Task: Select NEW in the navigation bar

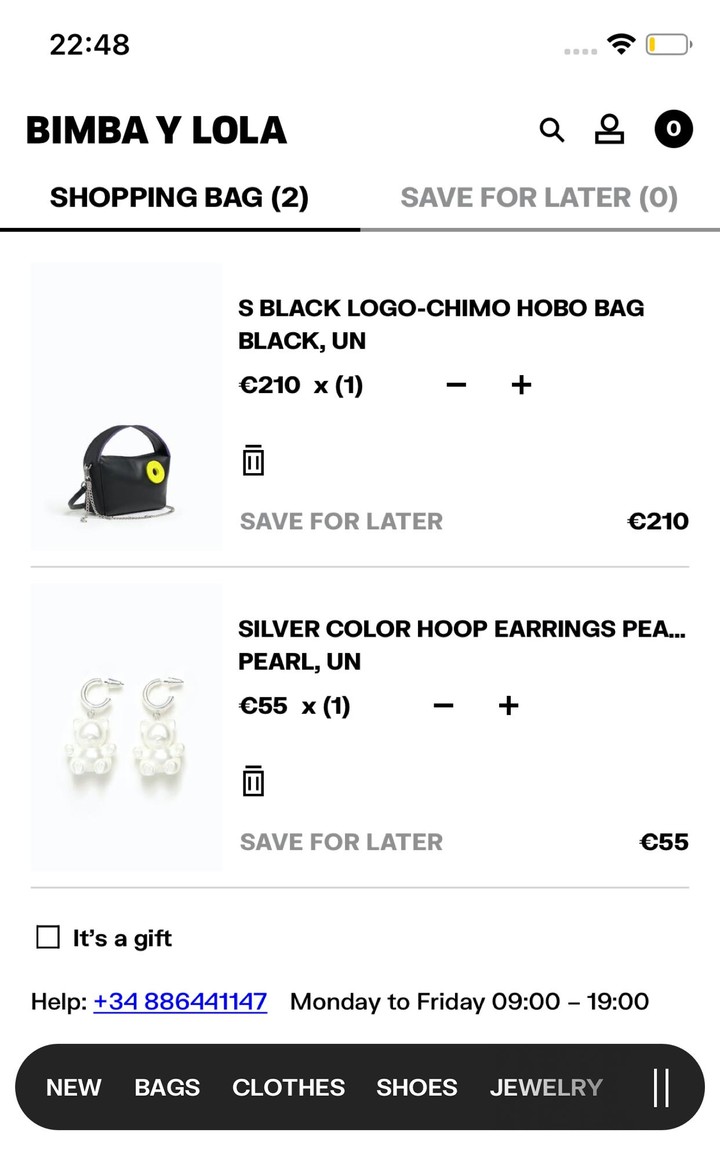Action: coord(73,1088)
